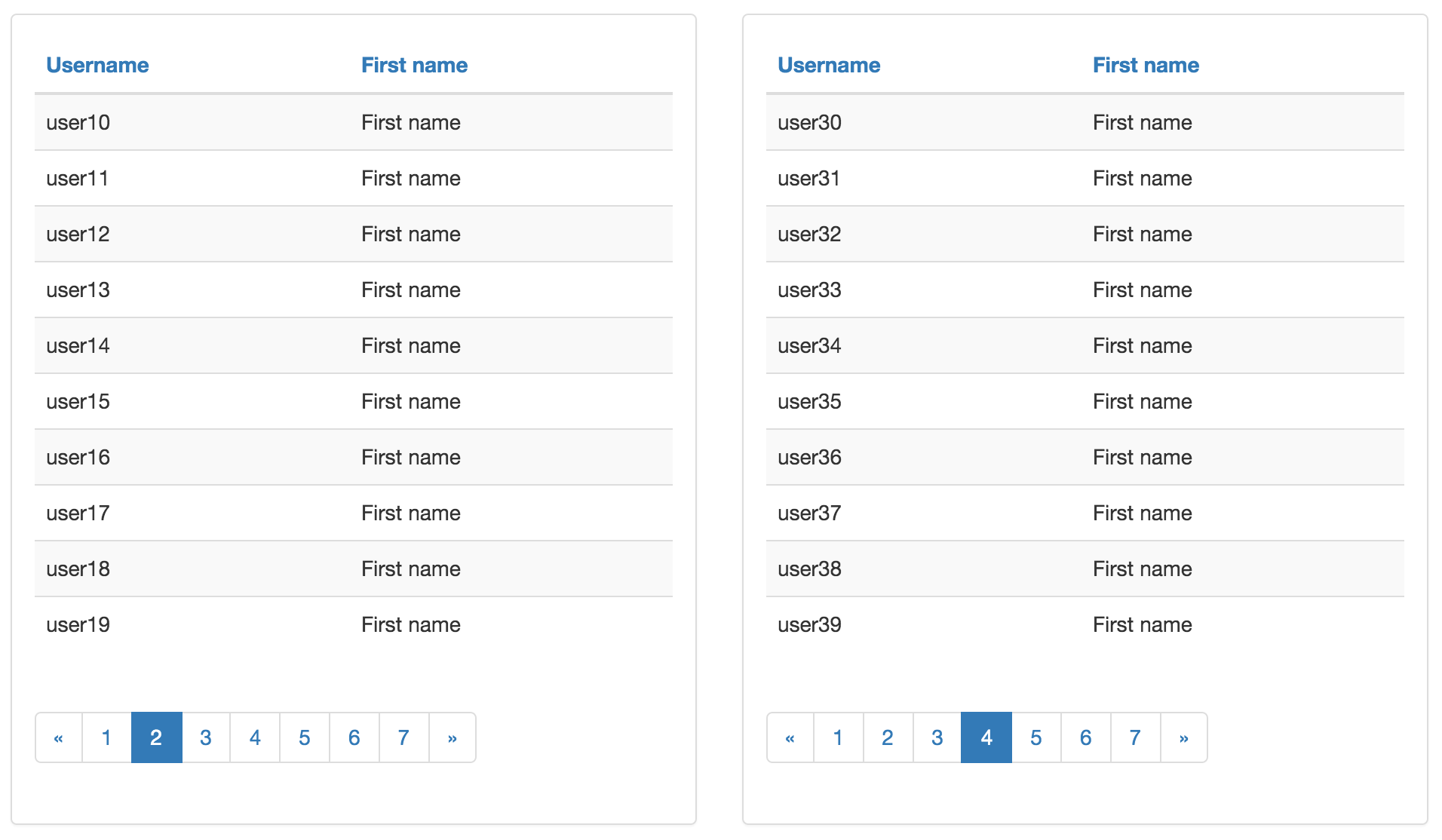
Task: Jump to page 7 in right table pagination
Action: click(x=1136, y=737)
